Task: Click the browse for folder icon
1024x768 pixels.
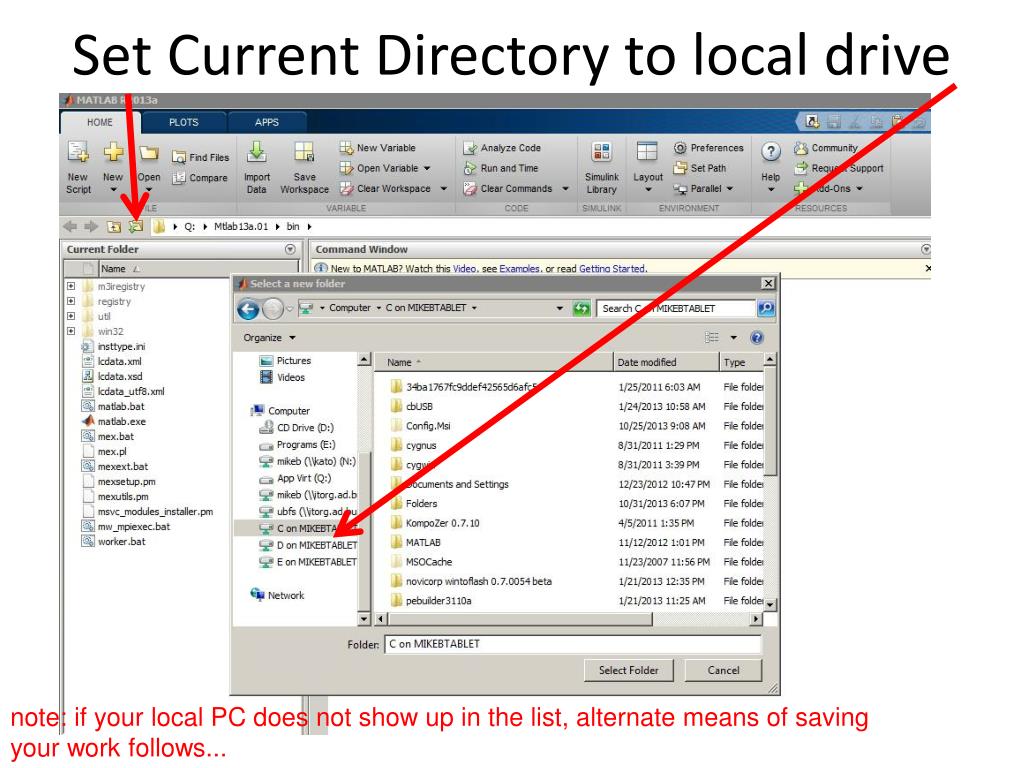Action: point(136,227)
